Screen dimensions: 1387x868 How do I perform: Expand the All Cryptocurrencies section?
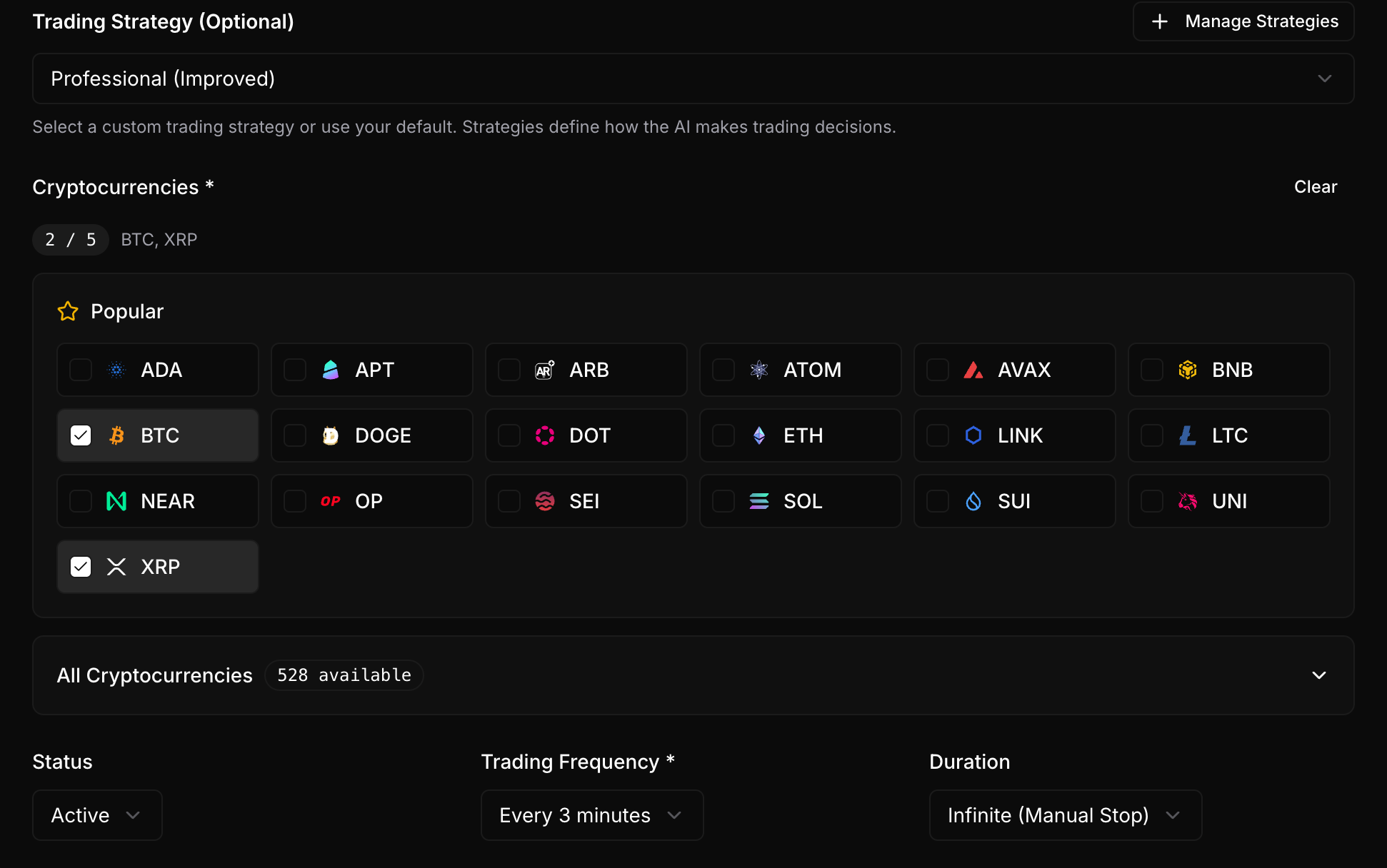[x=691, y=675]
